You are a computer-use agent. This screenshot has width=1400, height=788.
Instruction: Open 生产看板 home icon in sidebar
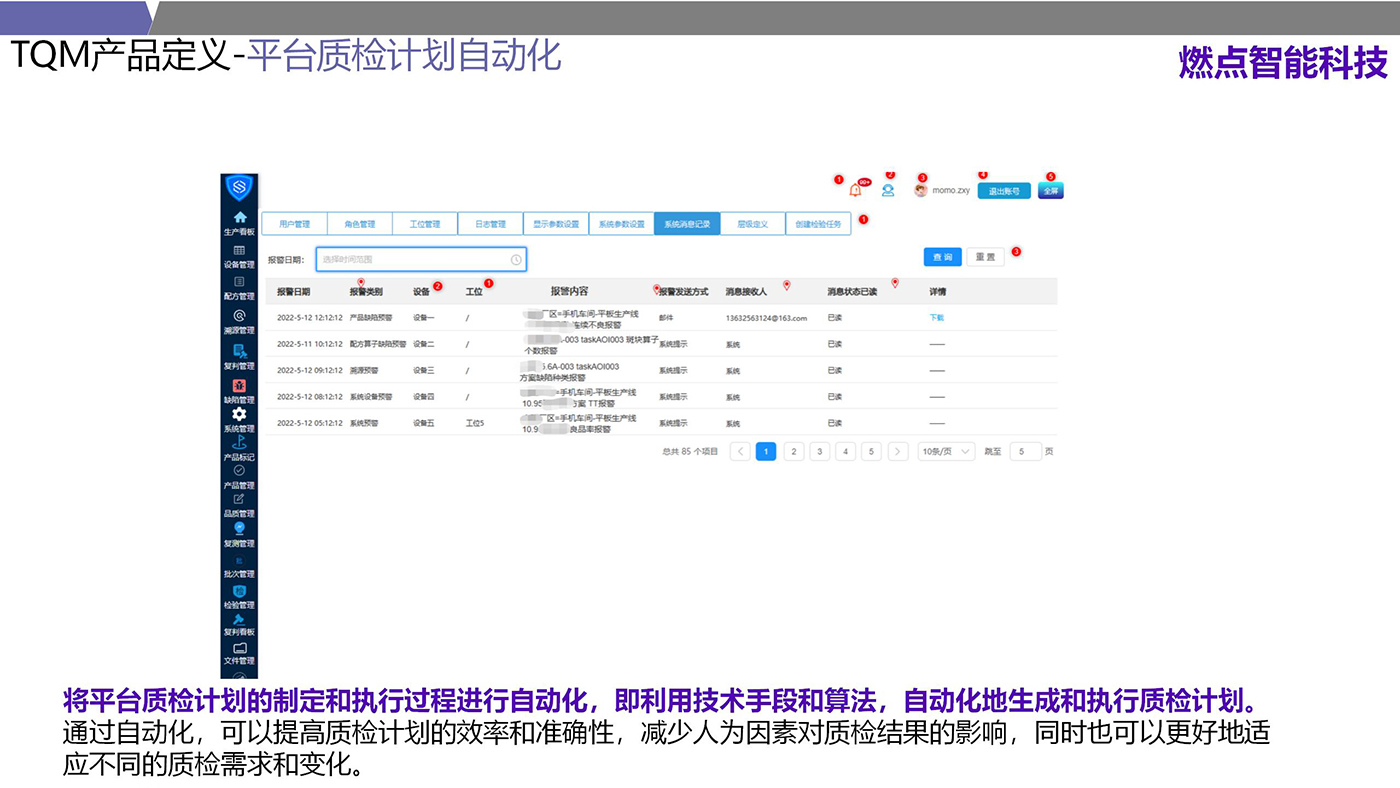(239, 218)
